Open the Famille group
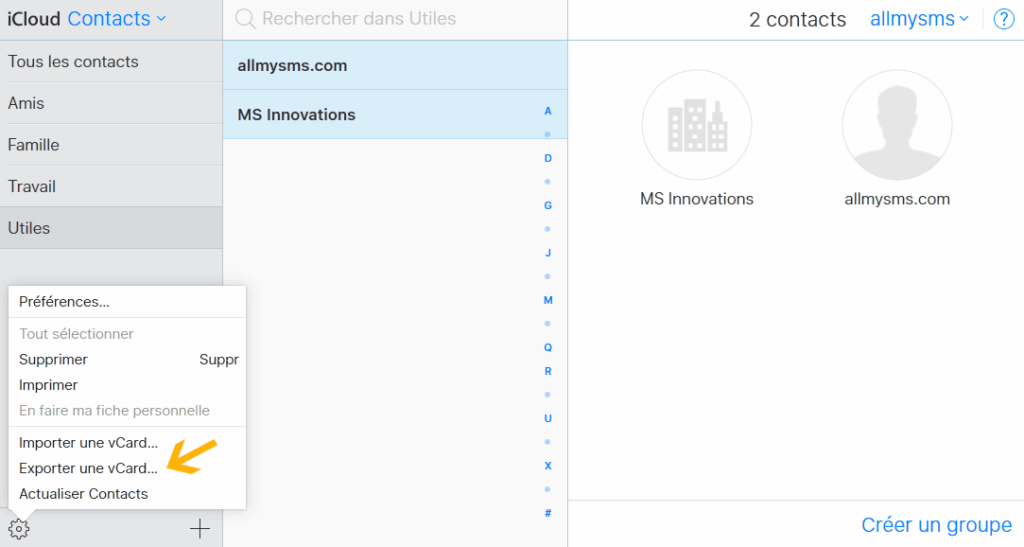This screenshot has height=547, width=1024. (x=111, y=145)
